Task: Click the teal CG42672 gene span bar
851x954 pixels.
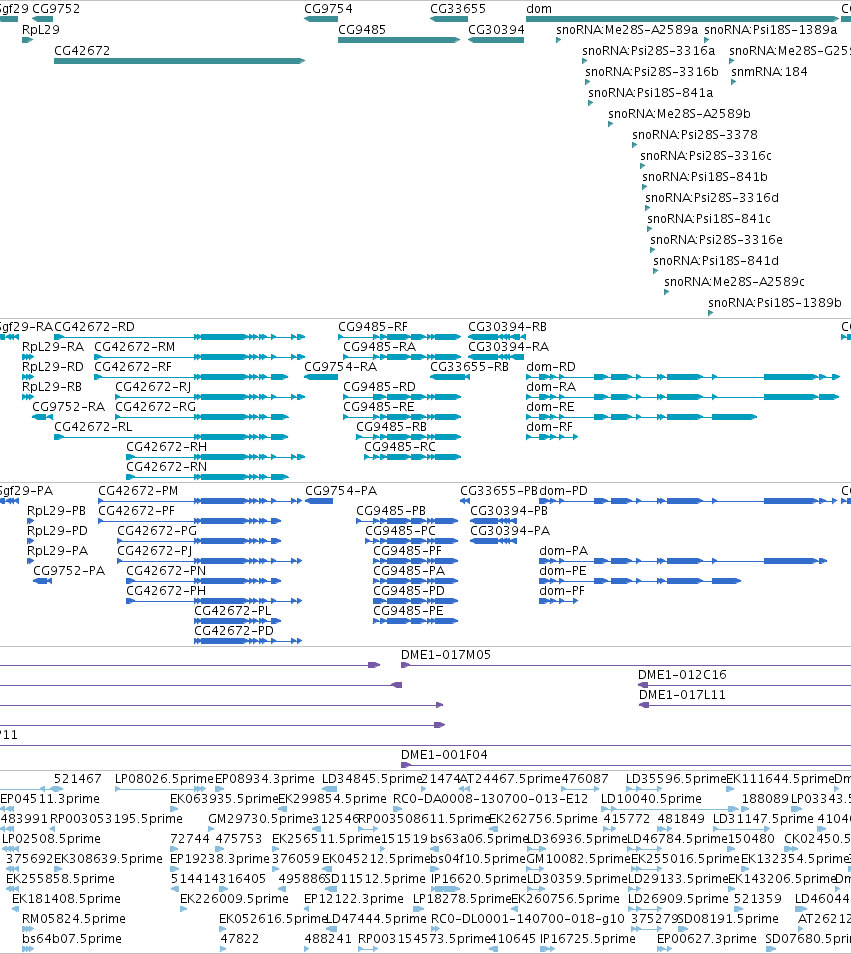Action: point(179,61)
